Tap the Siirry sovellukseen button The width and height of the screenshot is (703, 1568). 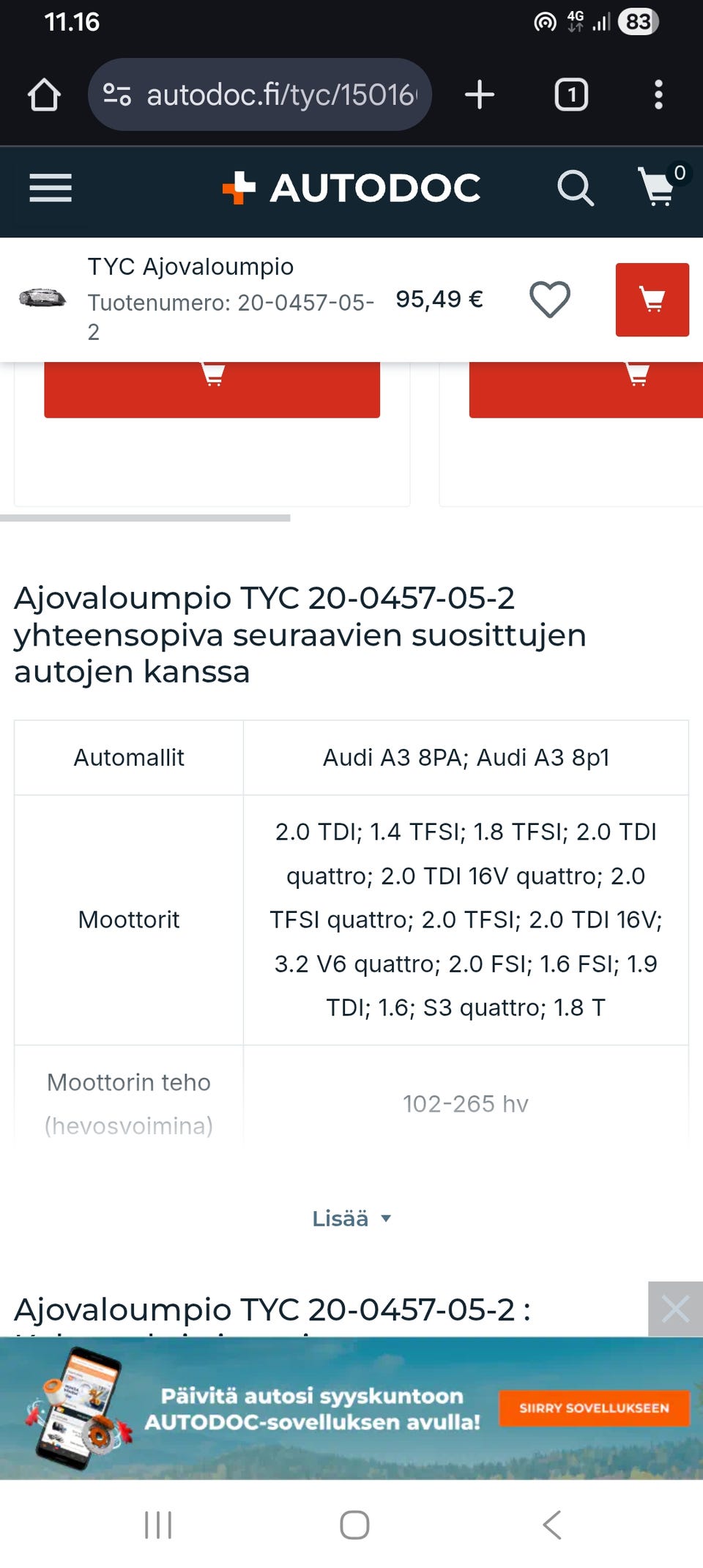(x=594, y=1408)
